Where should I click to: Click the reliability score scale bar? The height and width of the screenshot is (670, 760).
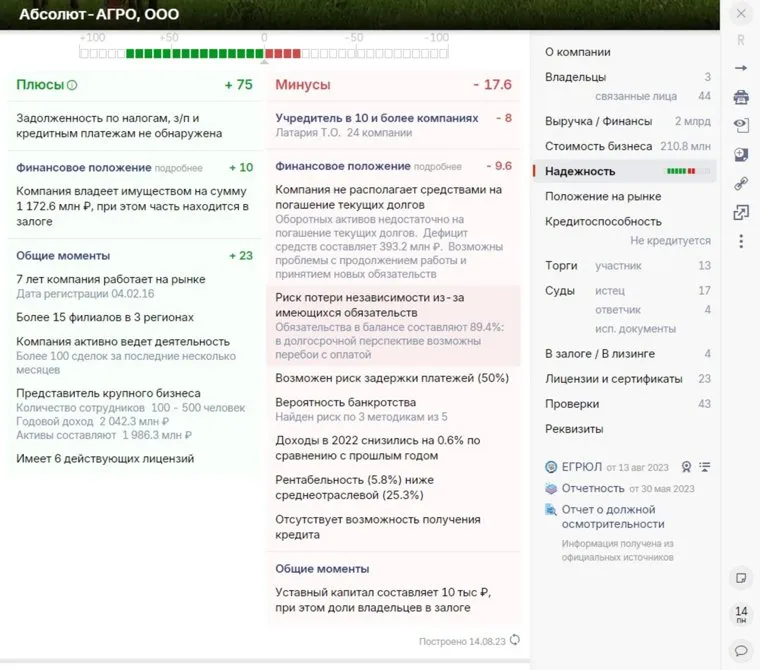click(x=264, y=53)
